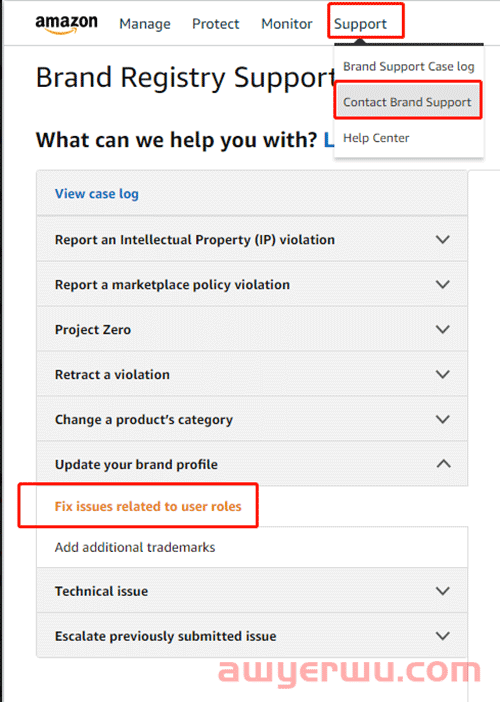Select Fix issues related to user roles

(148, 506)
